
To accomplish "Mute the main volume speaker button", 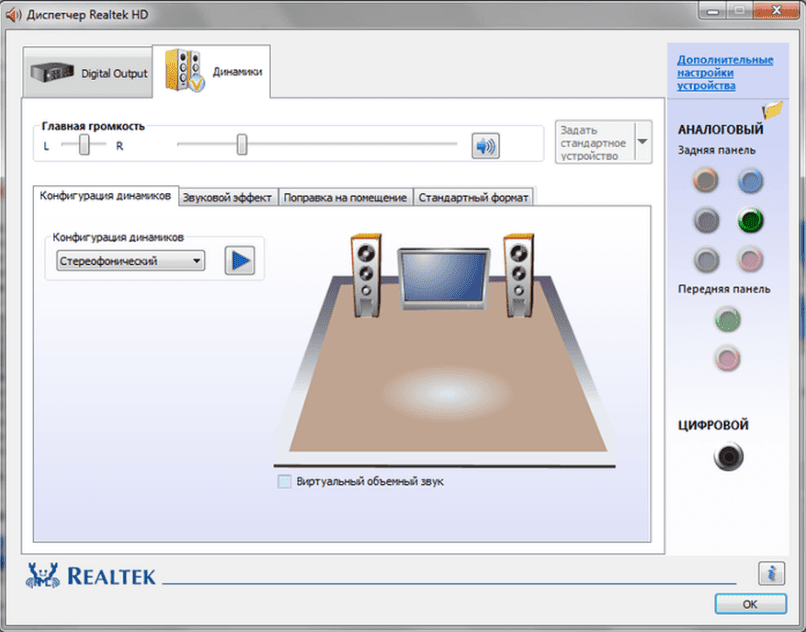I will 485,146.
